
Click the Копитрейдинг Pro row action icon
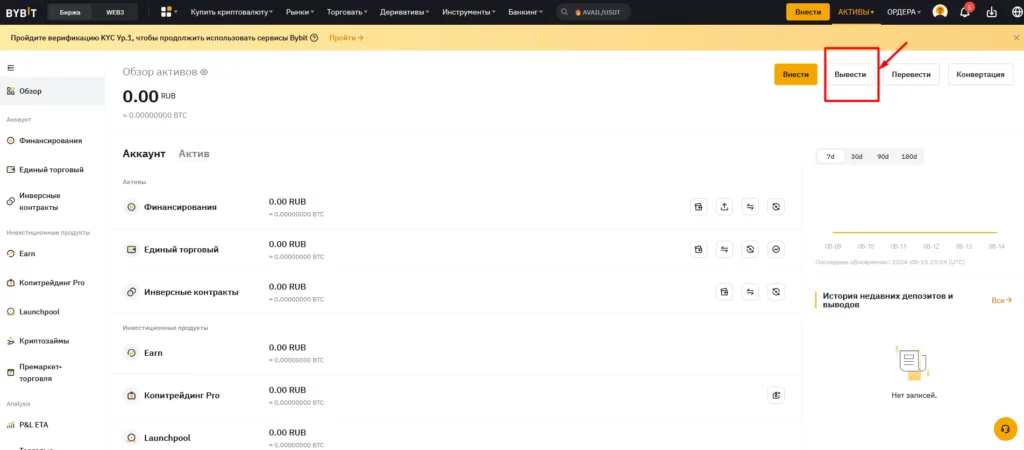point(776,394)
